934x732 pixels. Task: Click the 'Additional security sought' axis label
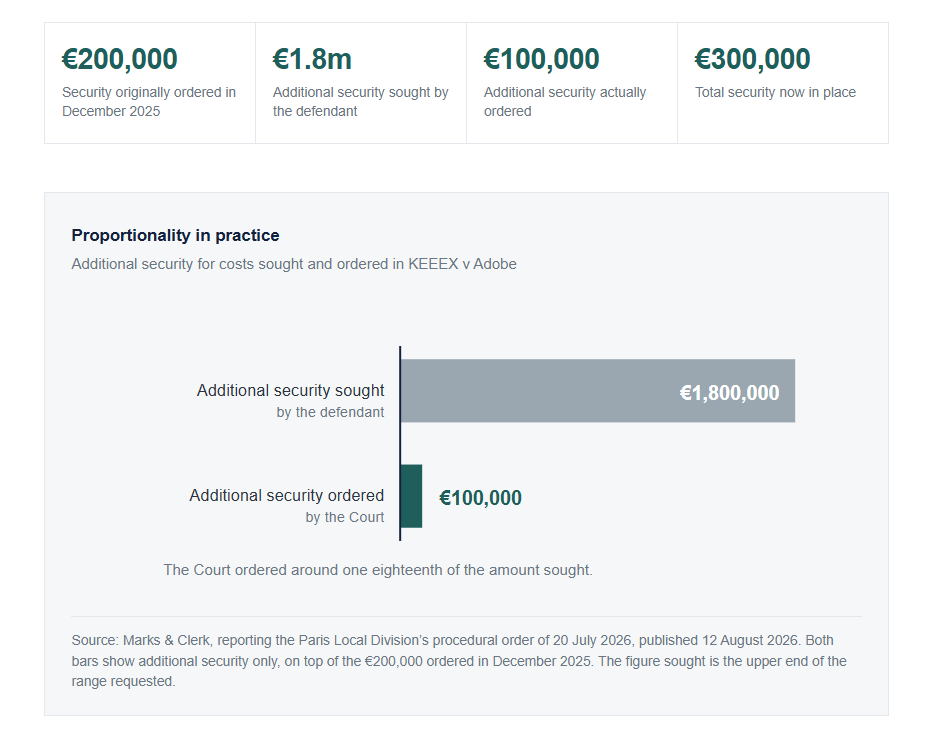[x=291, y=390]
